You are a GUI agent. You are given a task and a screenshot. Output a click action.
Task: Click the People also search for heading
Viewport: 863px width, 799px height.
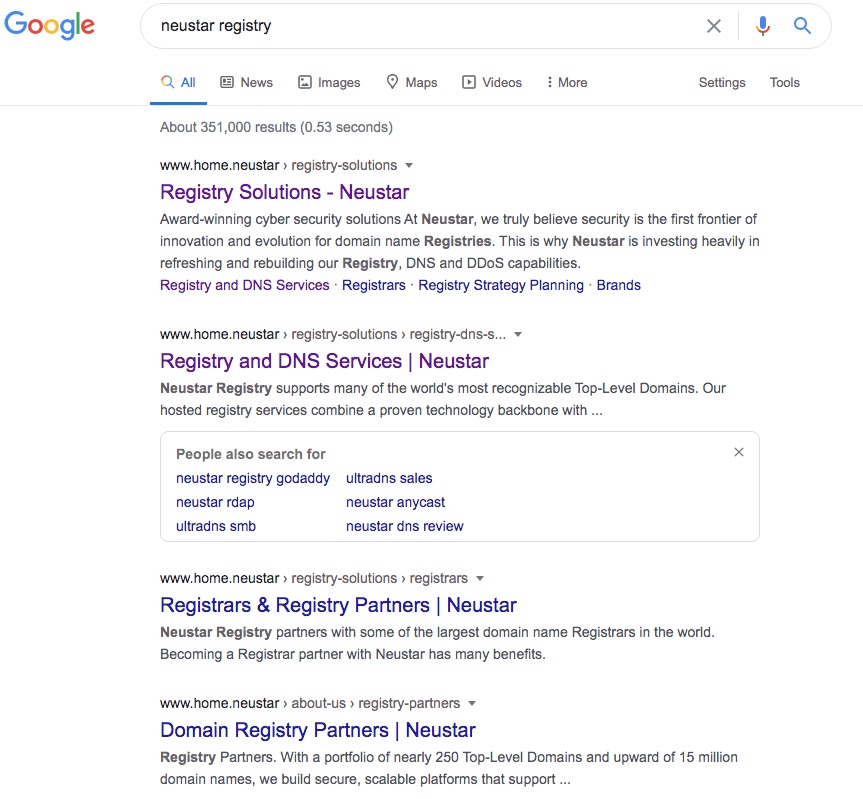coord(251,454)
